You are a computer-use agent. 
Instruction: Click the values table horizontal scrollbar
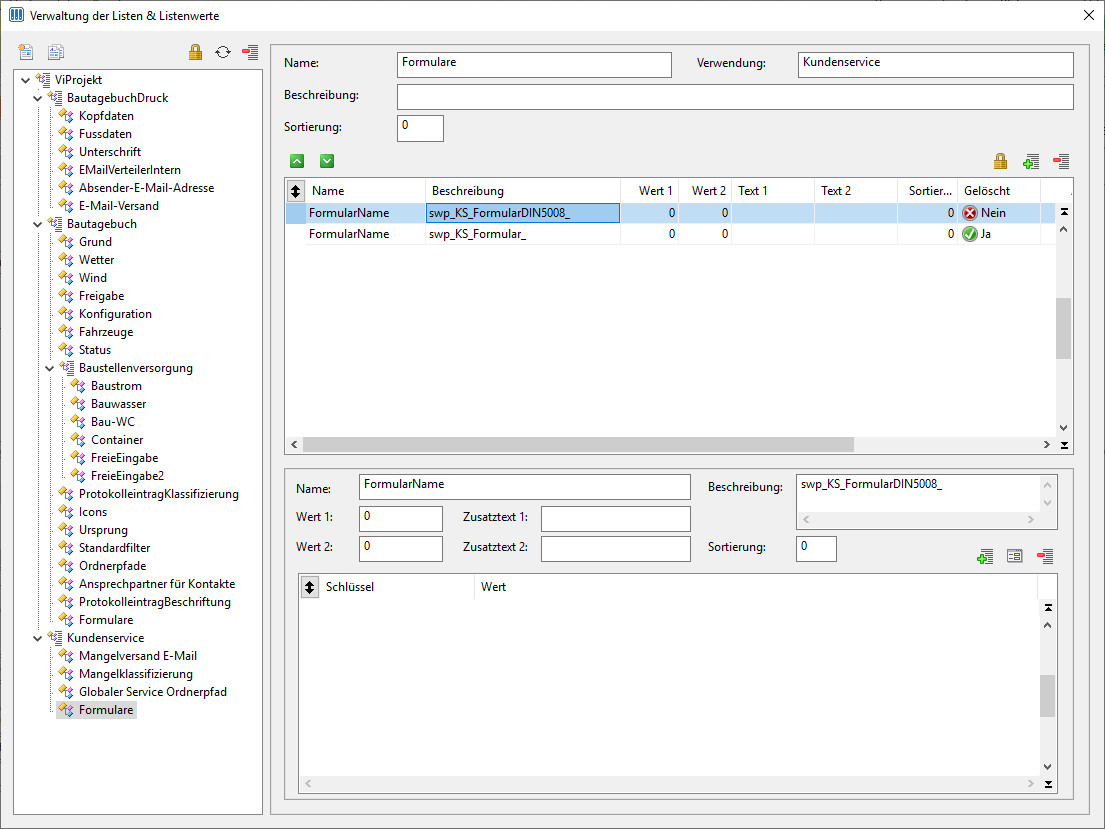click(x=578, y=445)
